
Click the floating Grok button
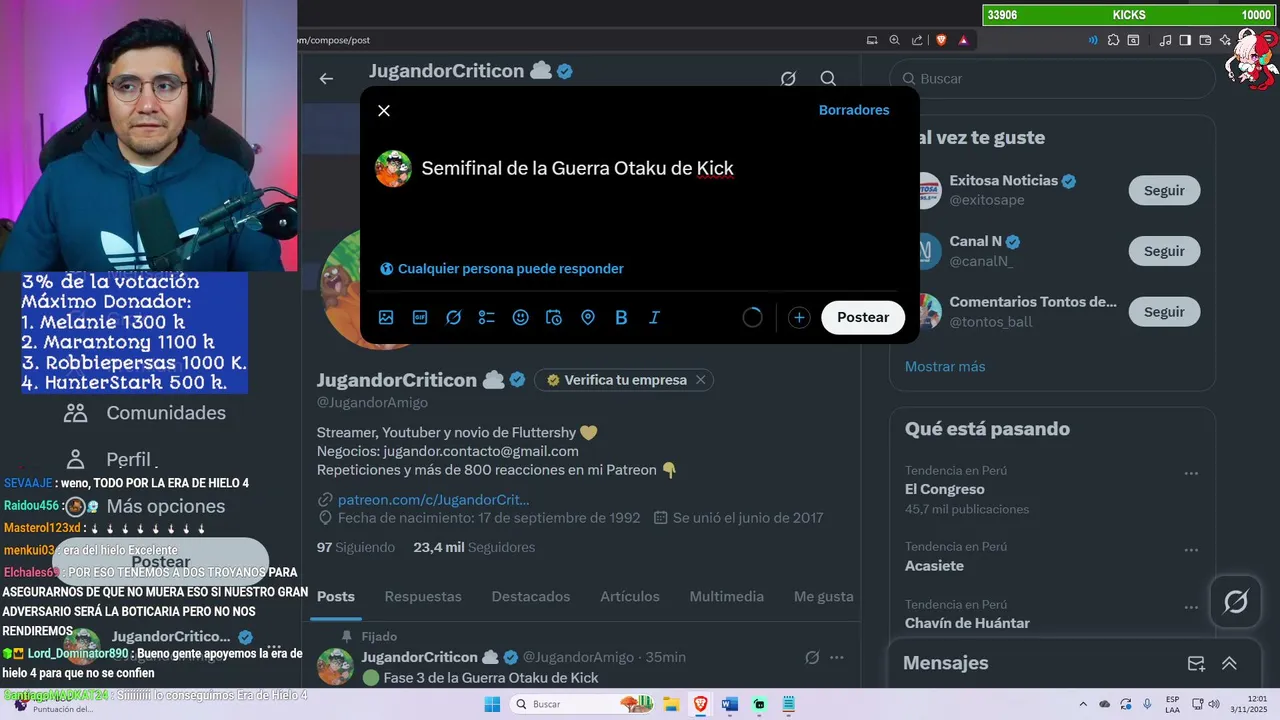tap(1236, 601)
